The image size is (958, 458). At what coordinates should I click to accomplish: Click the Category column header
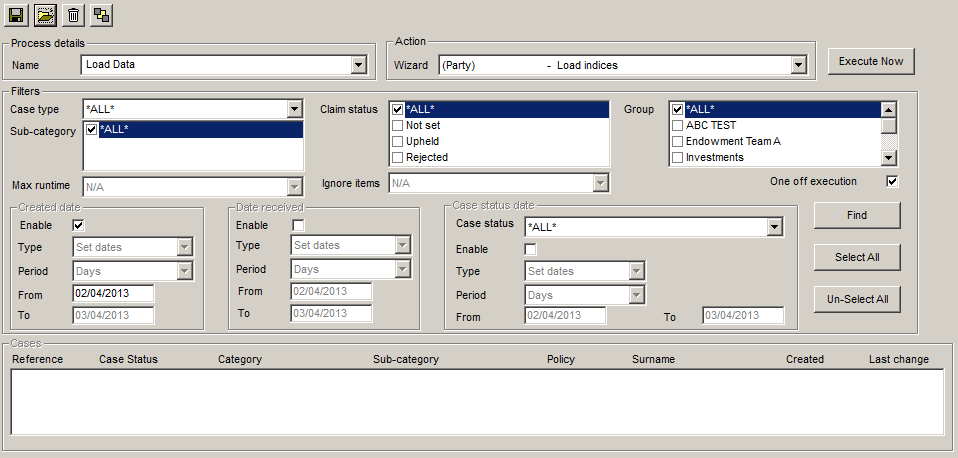[240, 359]
